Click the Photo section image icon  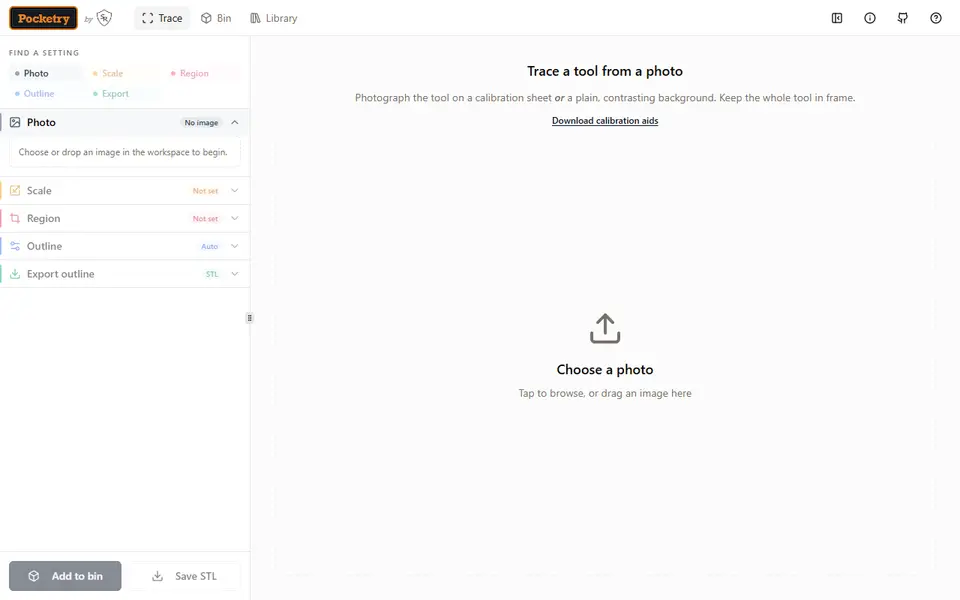coord(15,122)
